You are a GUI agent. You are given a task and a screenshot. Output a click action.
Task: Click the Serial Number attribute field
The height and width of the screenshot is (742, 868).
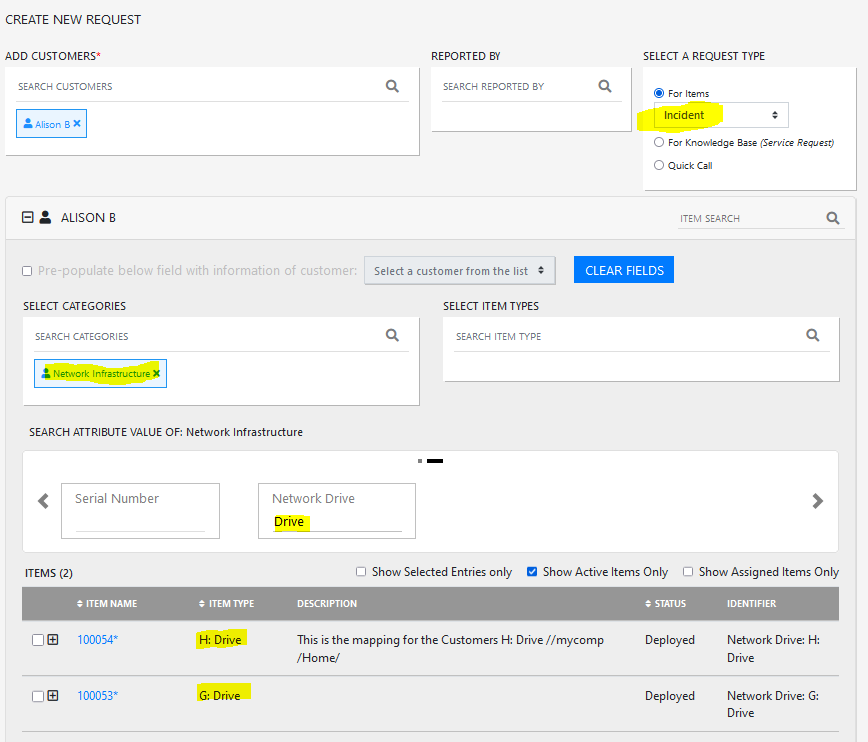tap(140, 511)
